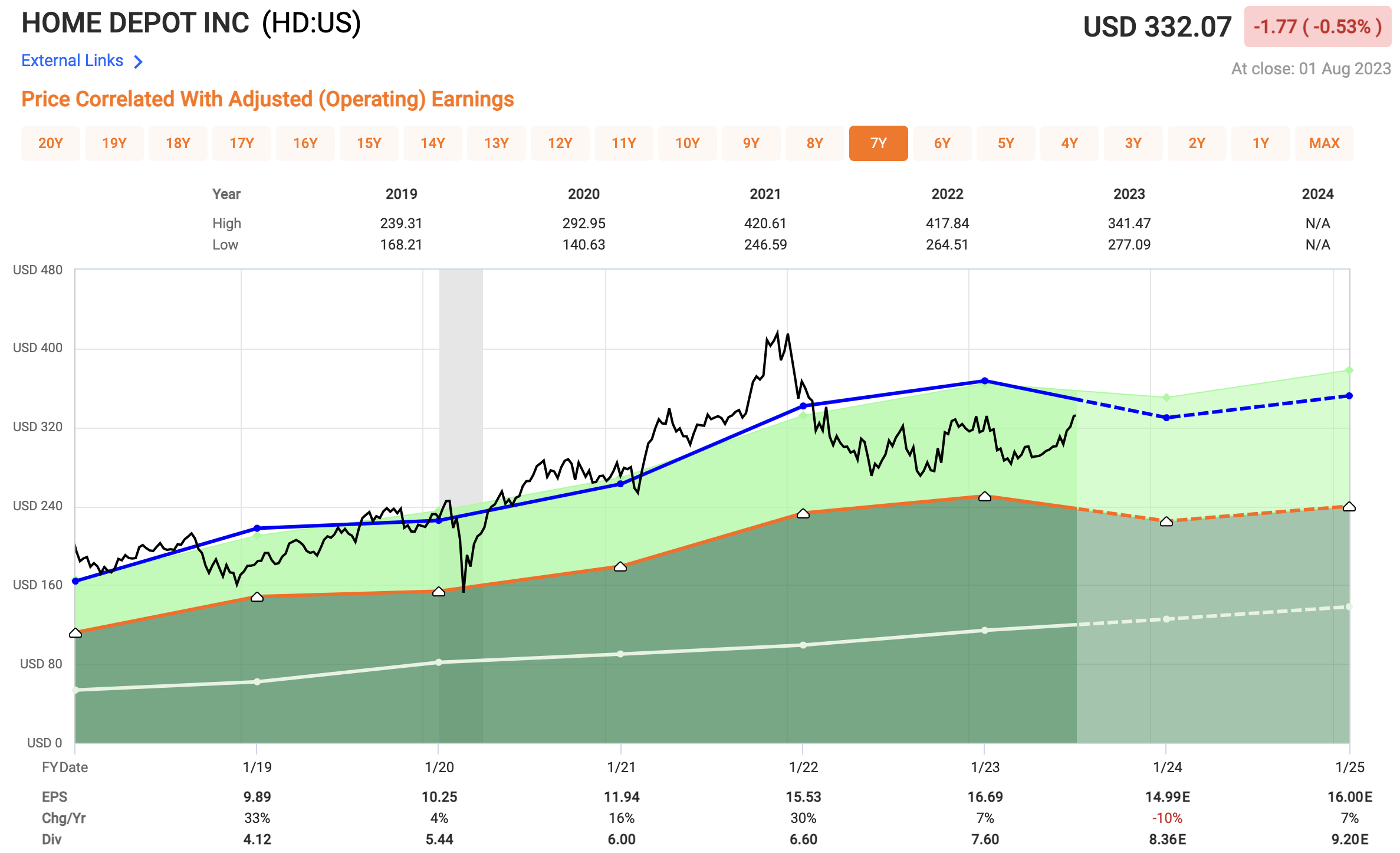Image resolution: width=1400 pixels, height=853 pixels.
Task: Show the 1Y price history
Action: pyautogui.click(x=1261, y=143)
